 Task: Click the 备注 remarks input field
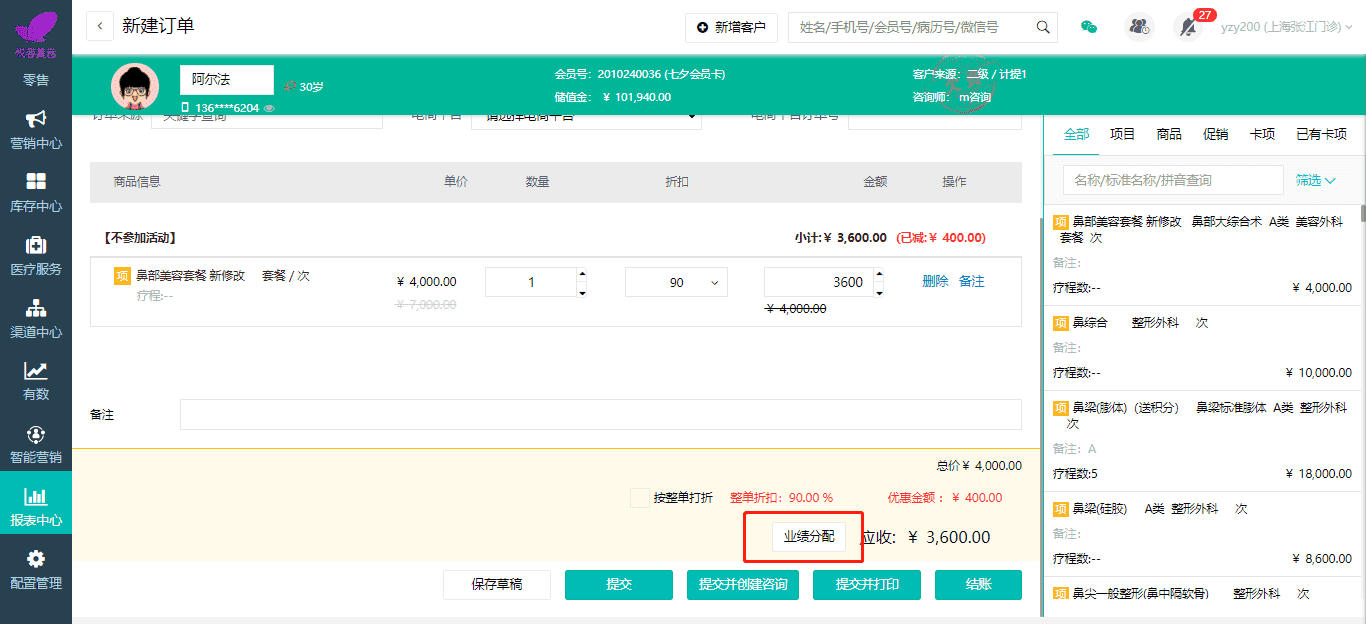(600, 414)
